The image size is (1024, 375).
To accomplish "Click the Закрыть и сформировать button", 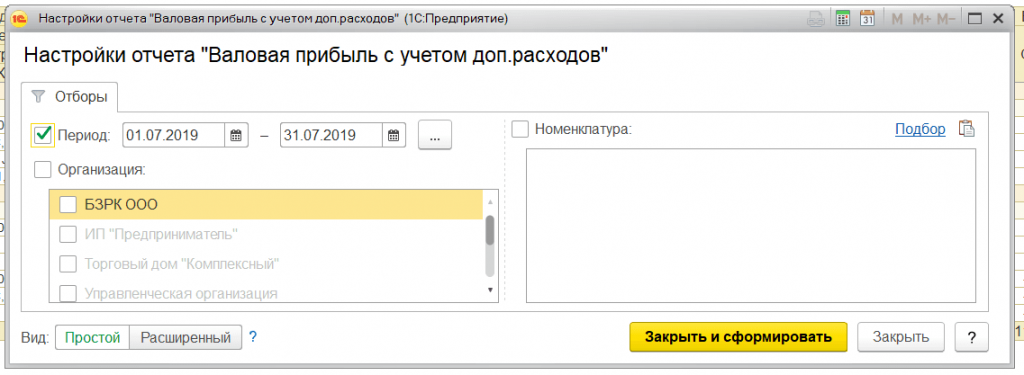I will tap(738, 337).
